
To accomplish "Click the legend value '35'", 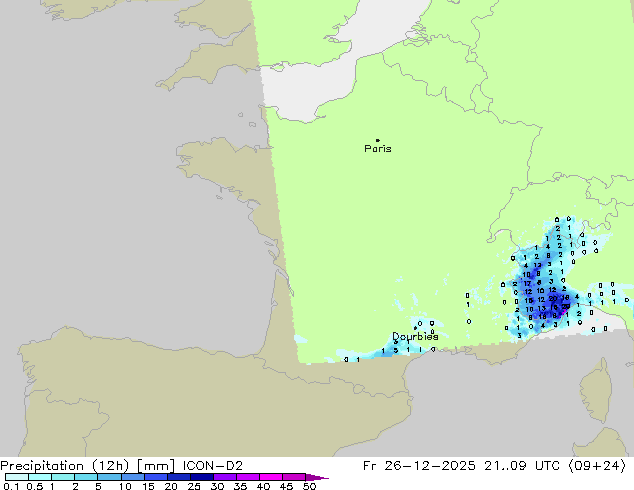I will coord(240,486).
